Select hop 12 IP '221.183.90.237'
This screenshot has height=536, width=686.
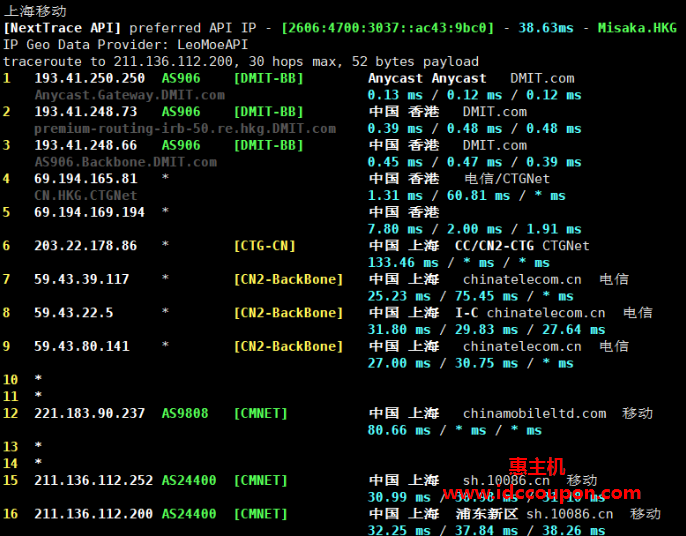coord(90,413)
